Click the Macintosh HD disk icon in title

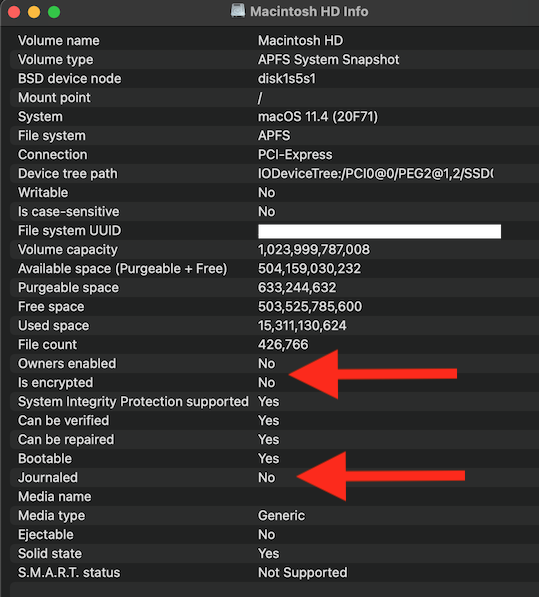[x=238, y=11]
